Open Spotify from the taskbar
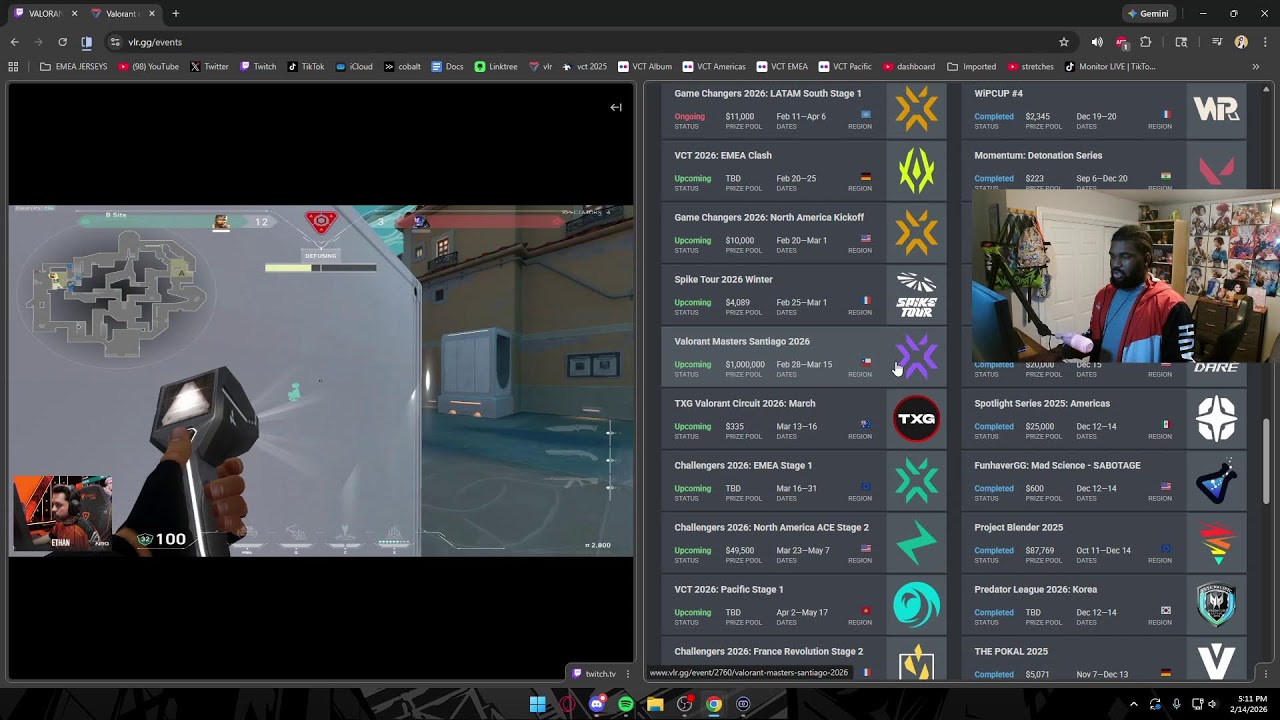This screenshot has width=1280, height=720. coord(626,704)
